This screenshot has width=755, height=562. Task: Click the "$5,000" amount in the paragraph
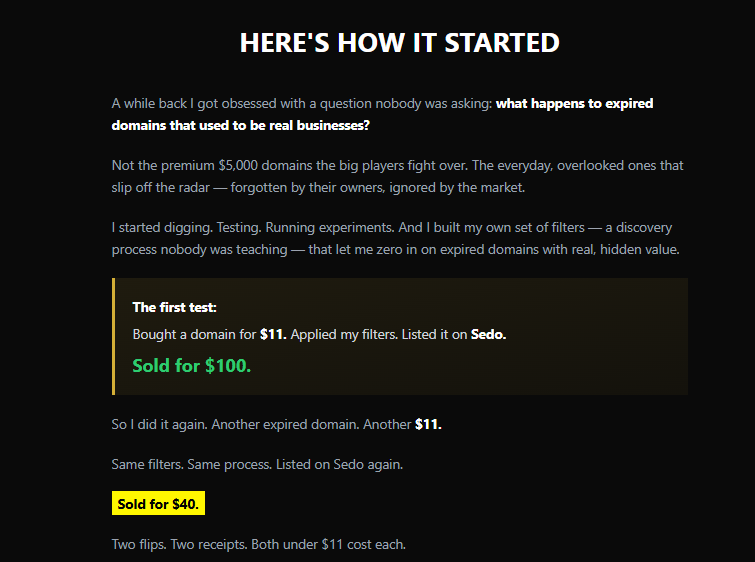236,166
